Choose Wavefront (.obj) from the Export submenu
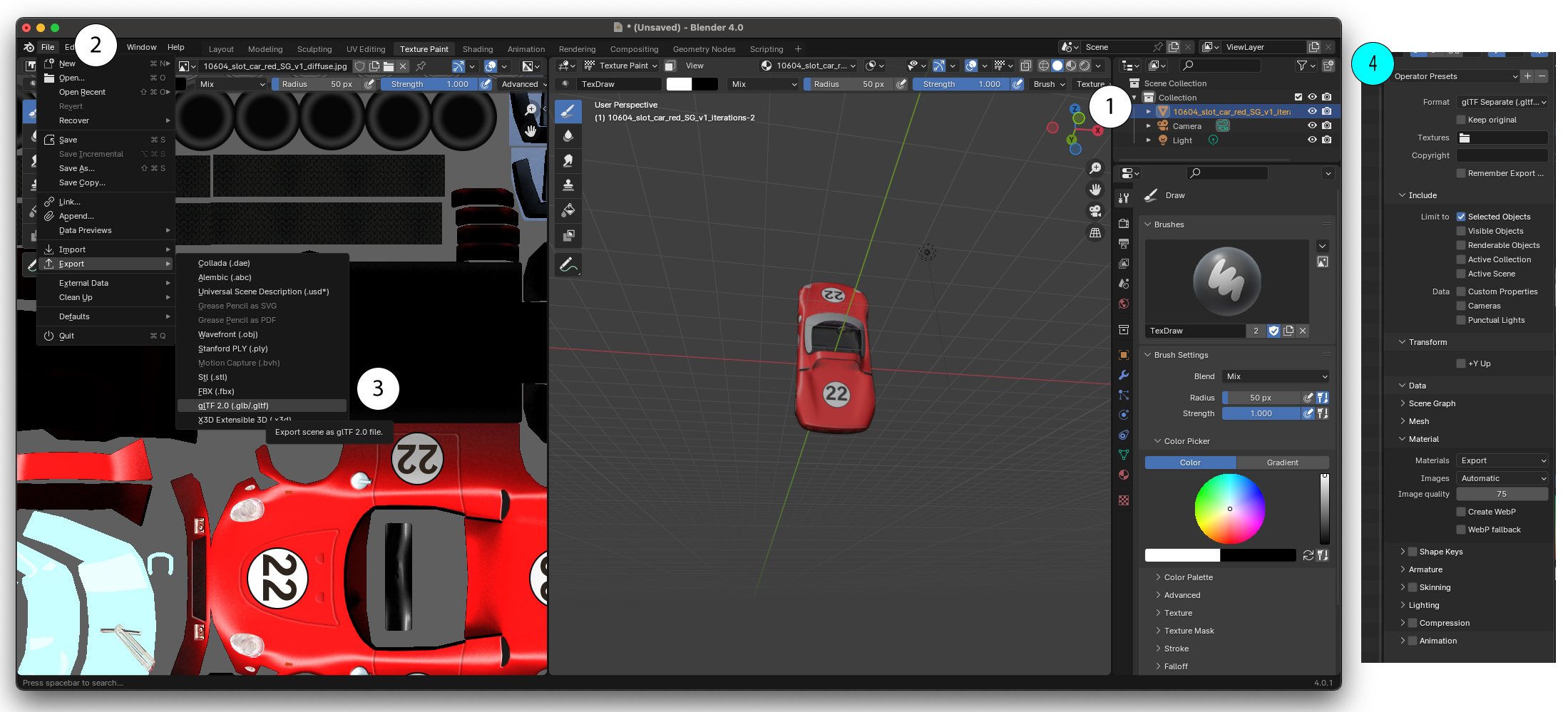 [x=228, y=334]
